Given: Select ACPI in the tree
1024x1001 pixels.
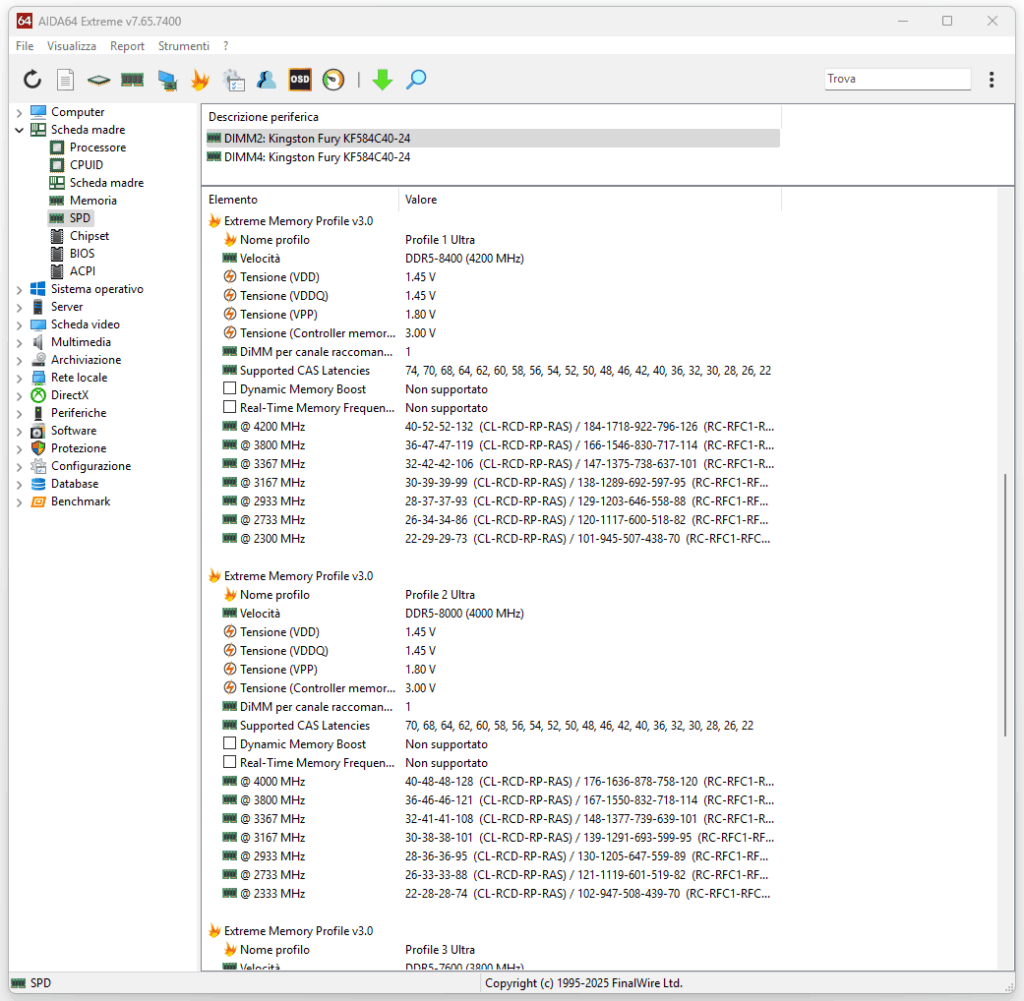Looking at the screenshot, I should point(82,271).
